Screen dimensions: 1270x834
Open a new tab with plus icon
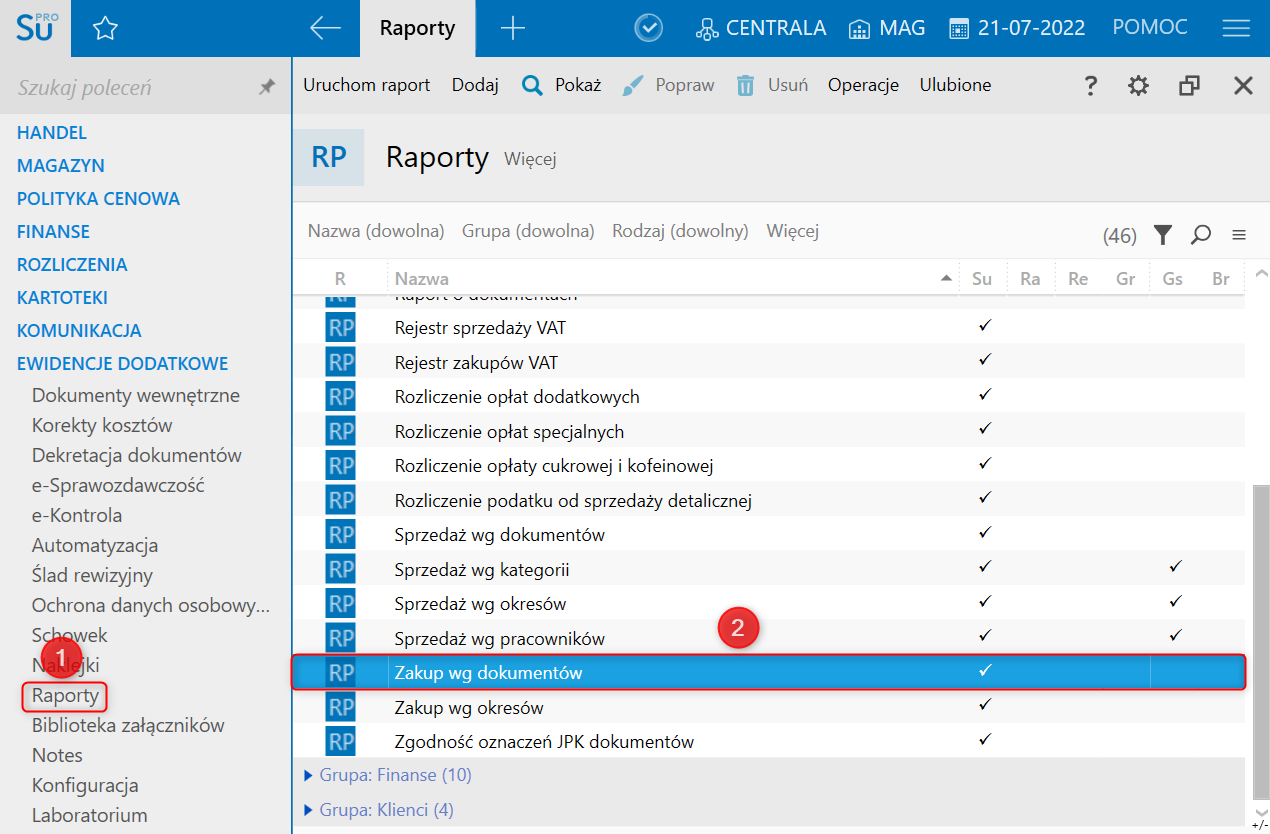(512, 29)
